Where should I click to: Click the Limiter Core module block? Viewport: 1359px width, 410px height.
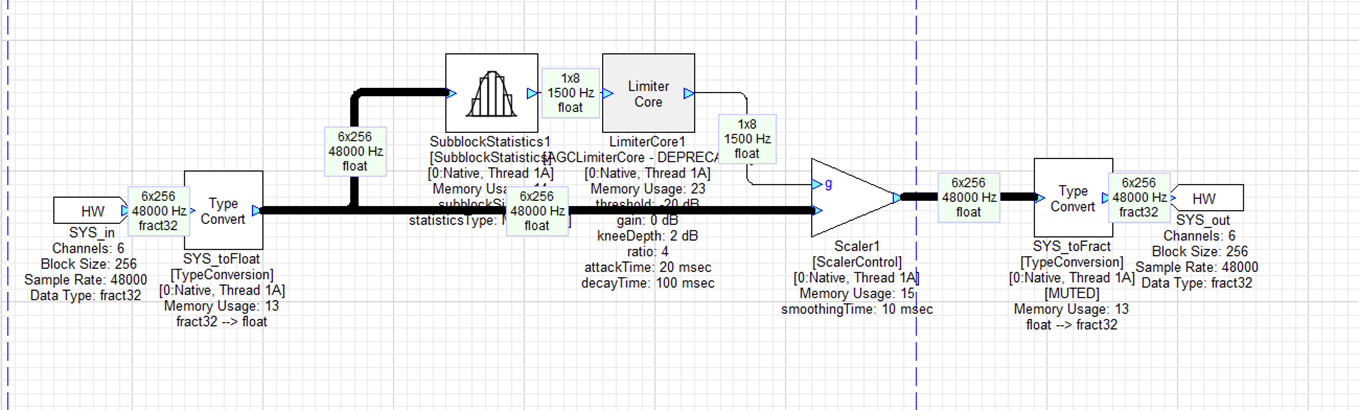click(x=648, y=93)
